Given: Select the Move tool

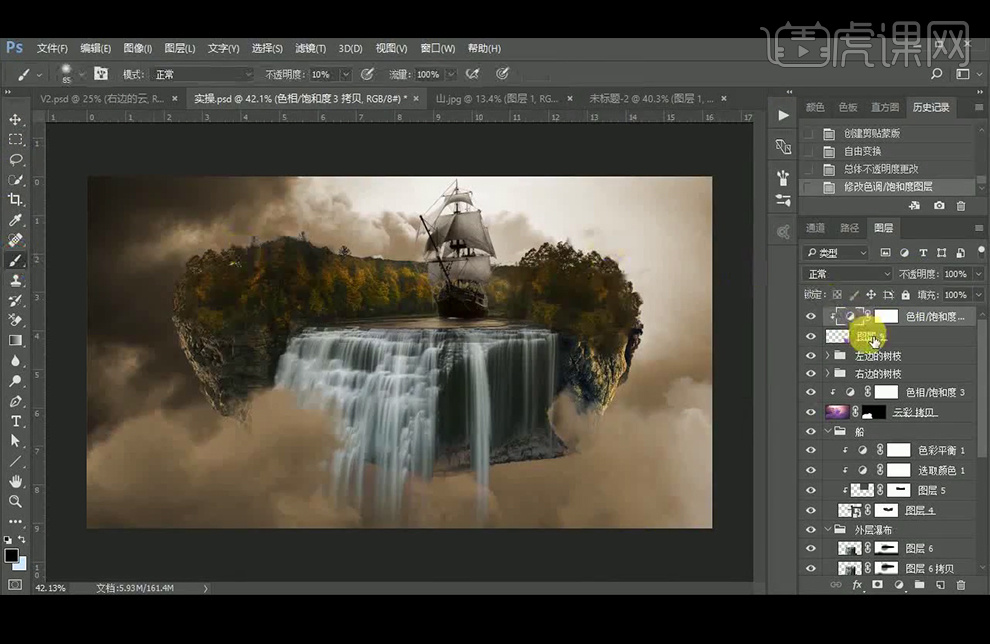Looking at the screenshot, I should [16, 120].
